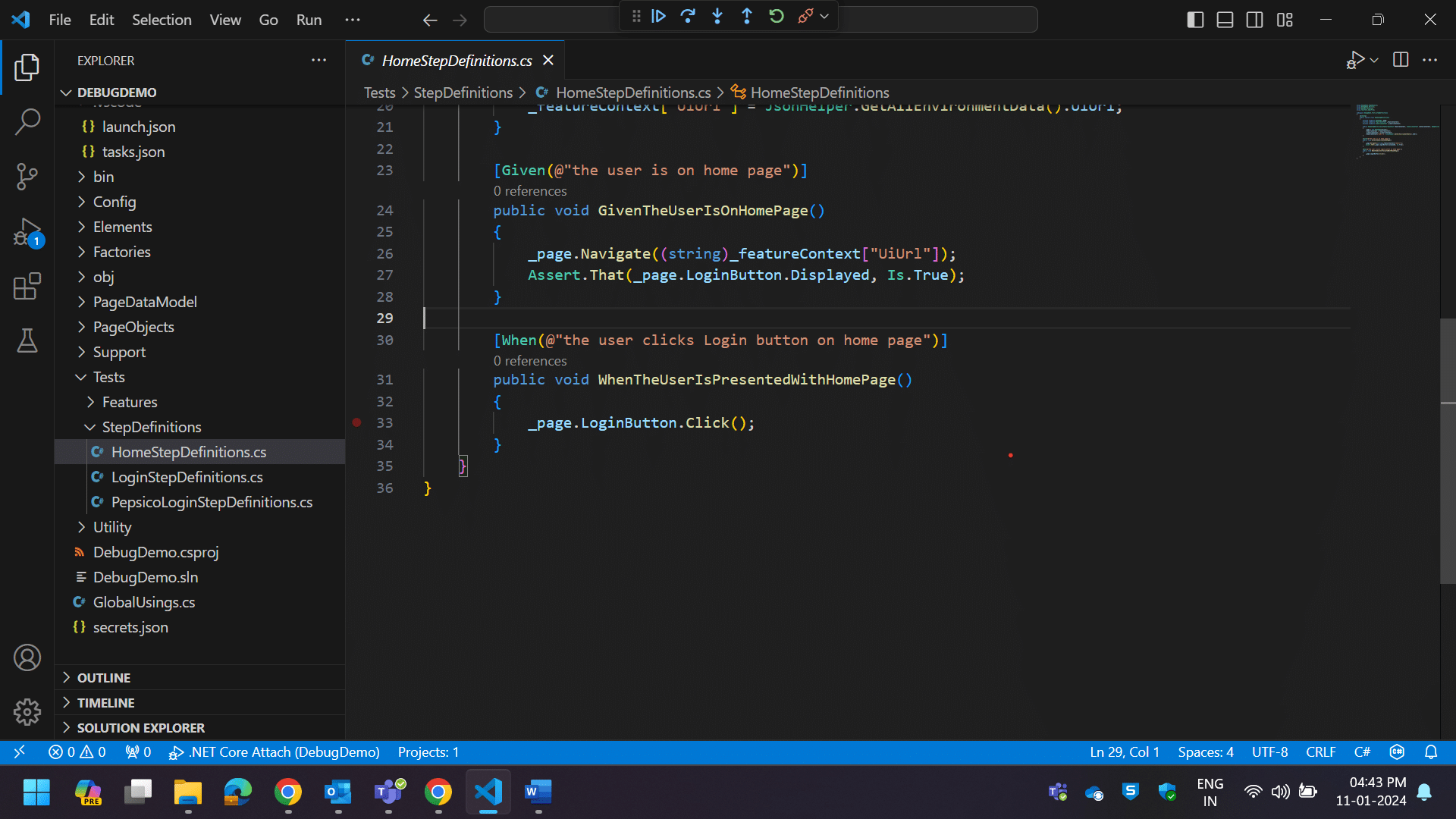Open the Run menu
Viewport: 1456px width, 819px height.
click(x=309, y=20)
